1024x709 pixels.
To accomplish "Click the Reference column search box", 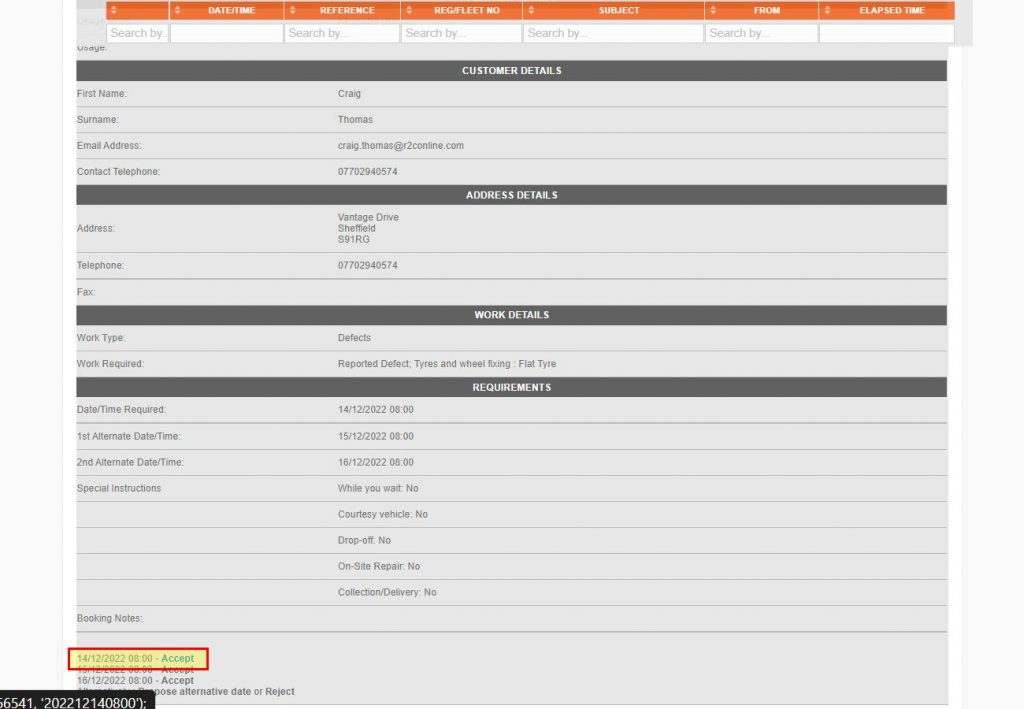I will coord(341,33).
